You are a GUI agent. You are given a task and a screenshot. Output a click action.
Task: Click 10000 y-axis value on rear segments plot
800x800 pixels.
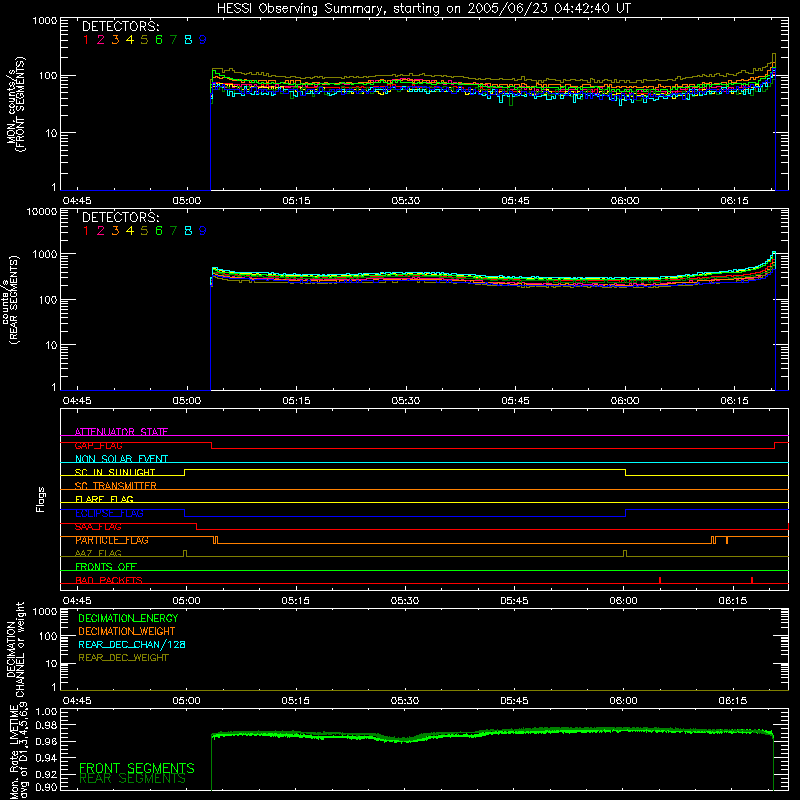coord(42,212)
